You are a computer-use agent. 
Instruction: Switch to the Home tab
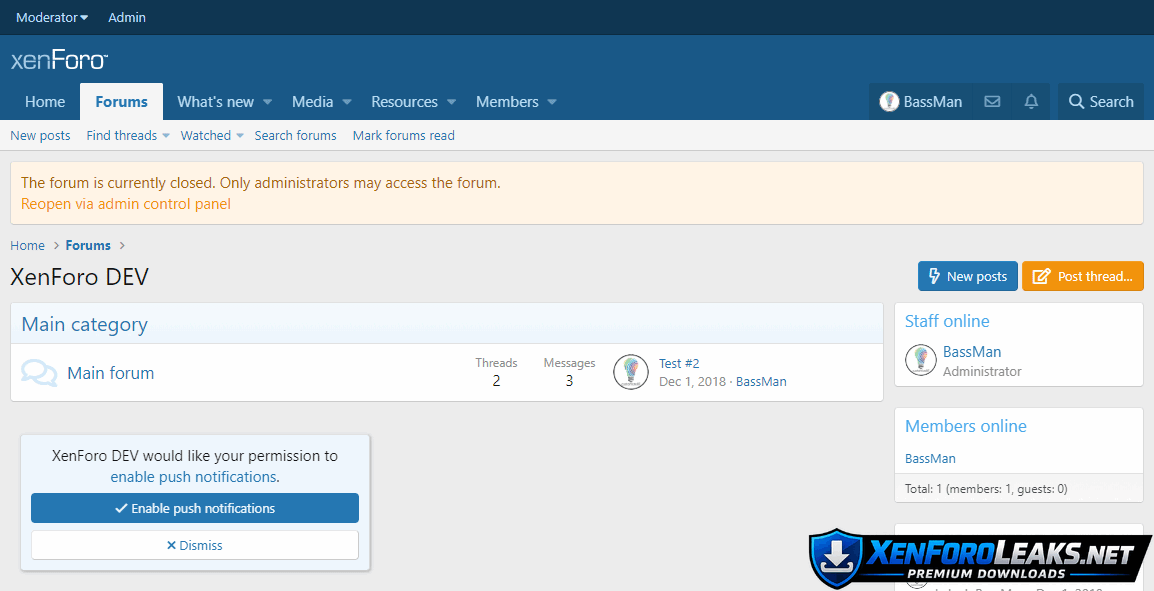point(45,102)
